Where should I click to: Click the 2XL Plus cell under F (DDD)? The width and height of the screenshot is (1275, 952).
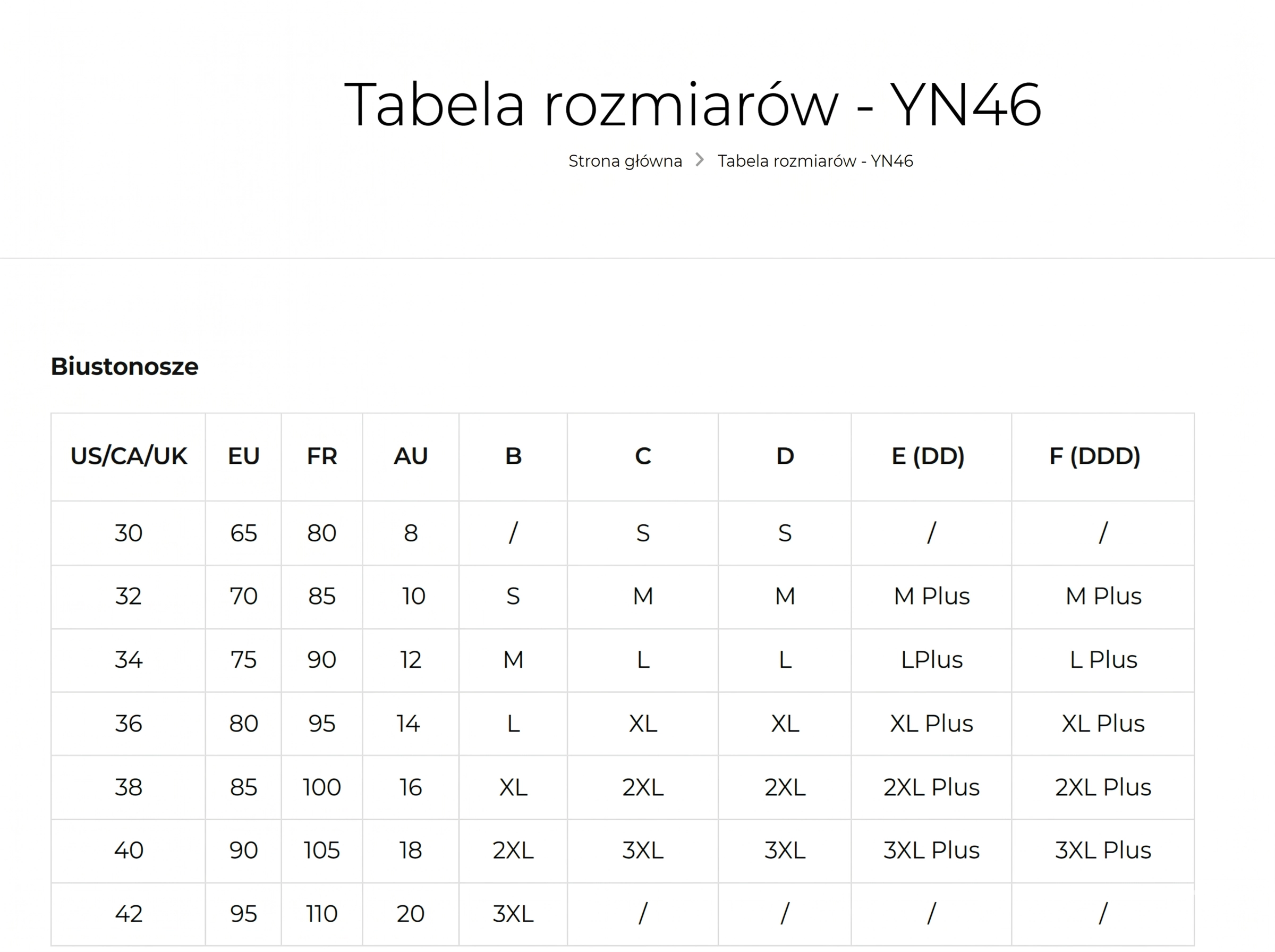[1103, 787]
